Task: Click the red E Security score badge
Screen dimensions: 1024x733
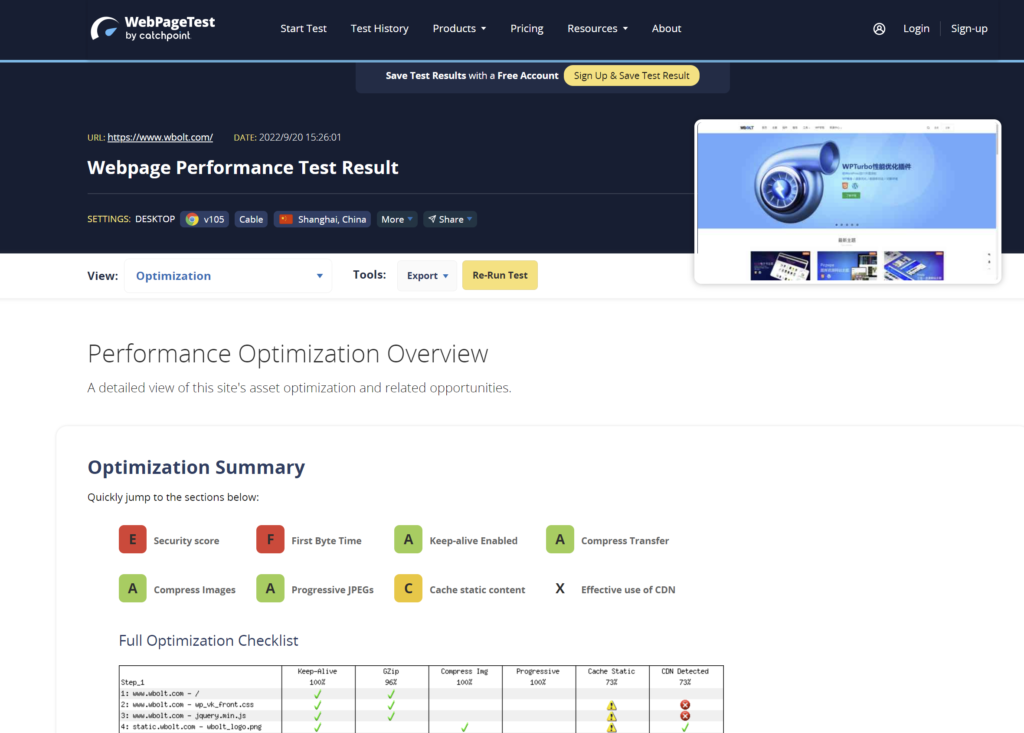Action: 132,540
